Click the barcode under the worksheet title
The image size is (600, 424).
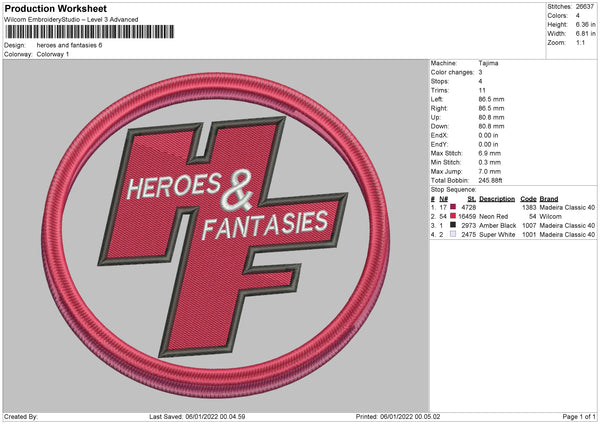90,32
